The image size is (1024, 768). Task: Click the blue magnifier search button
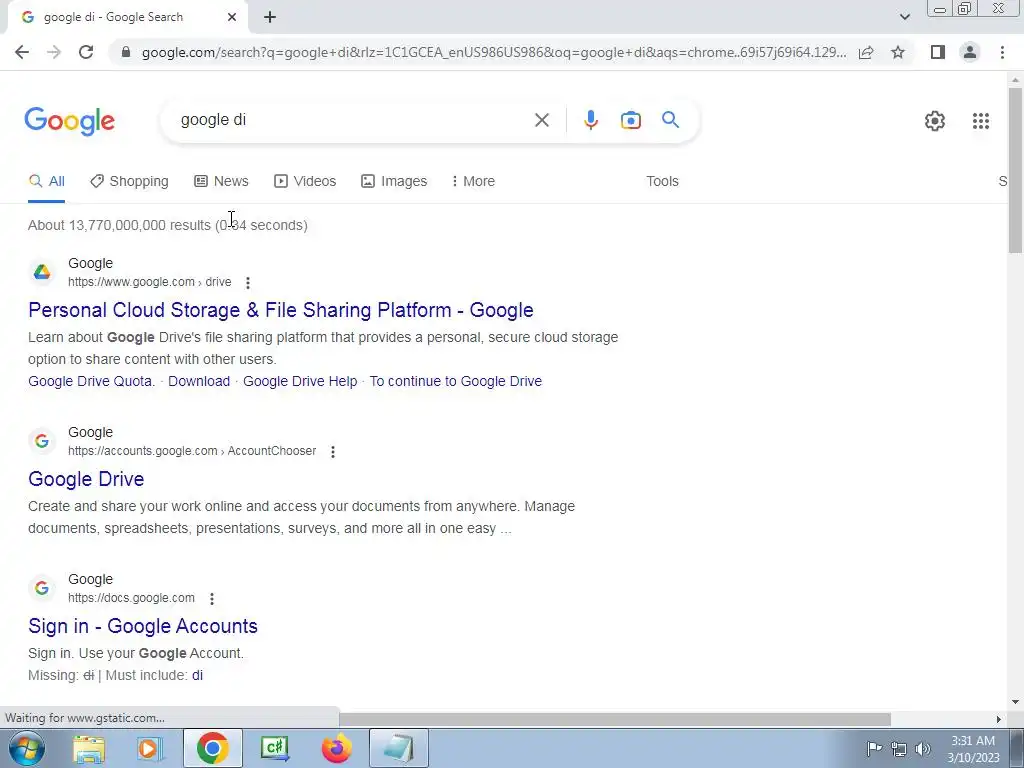point(670,120)
